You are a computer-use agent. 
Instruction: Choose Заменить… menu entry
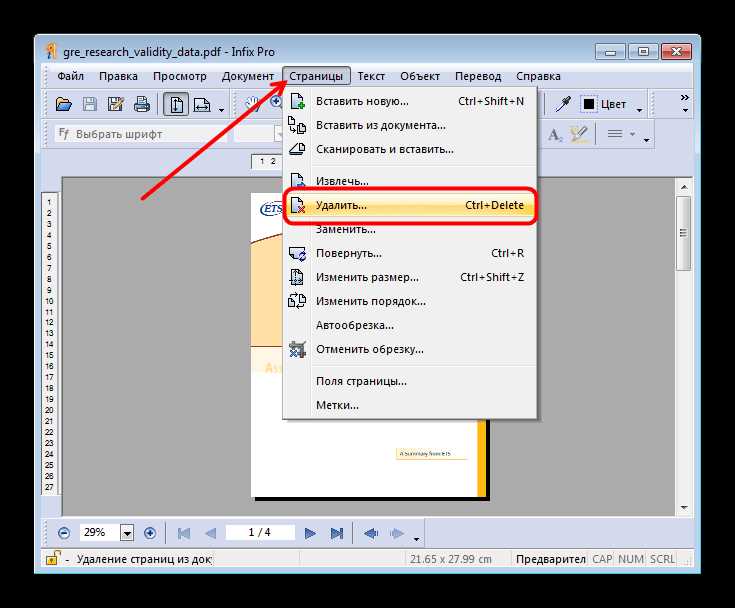point(410,230)
